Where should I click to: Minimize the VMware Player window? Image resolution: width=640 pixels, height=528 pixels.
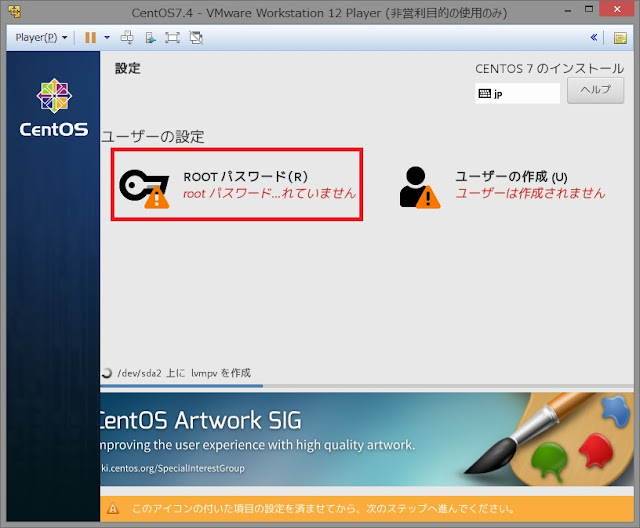click(x=568, y=10)
